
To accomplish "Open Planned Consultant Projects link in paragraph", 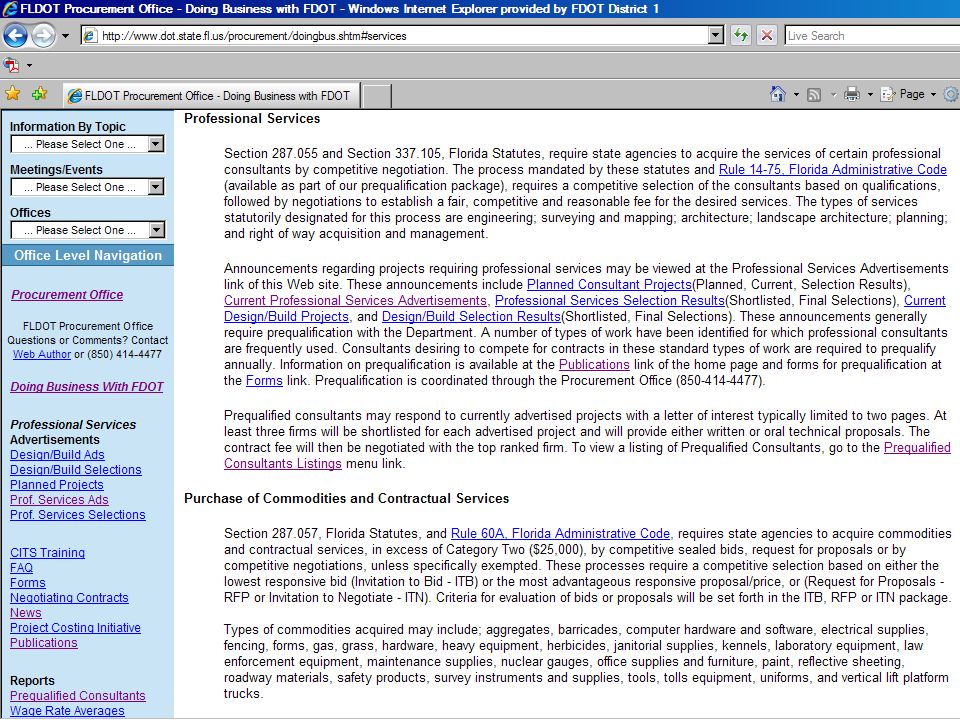I will point(609,285).
